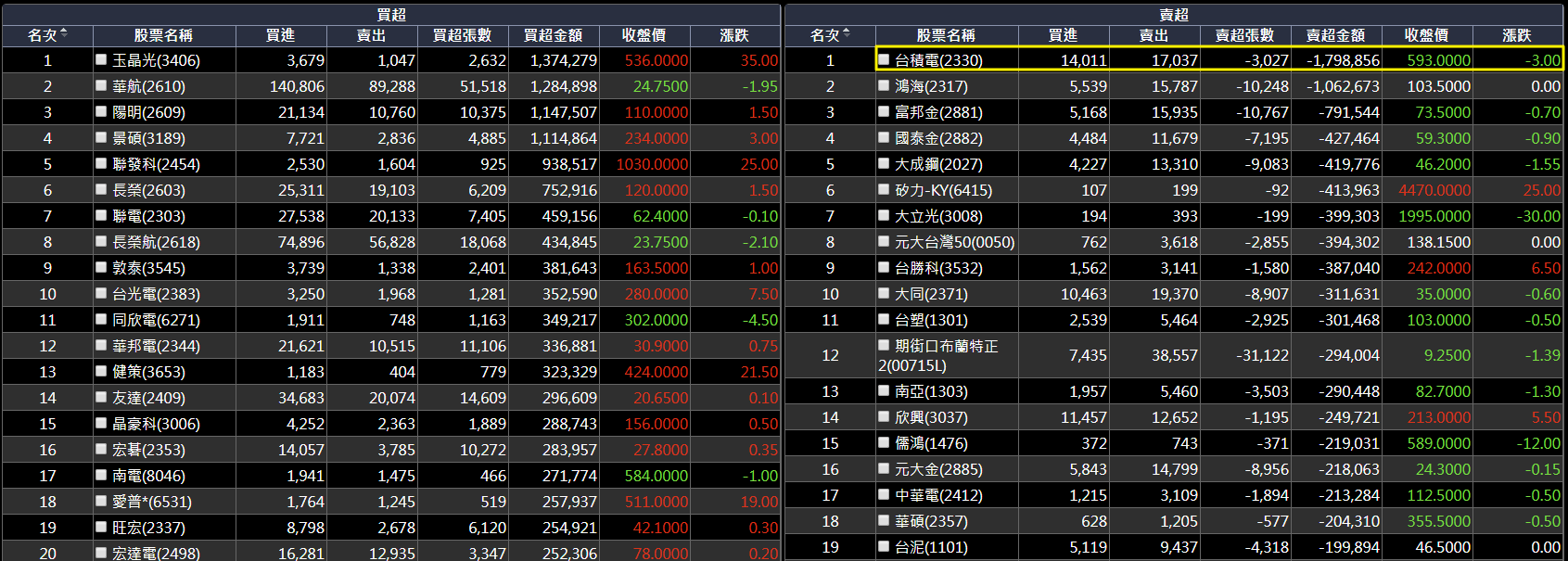Select the 陽明(2609) checkbox
The width and height of the screenshot is (1568, 561).
[101, 111]
